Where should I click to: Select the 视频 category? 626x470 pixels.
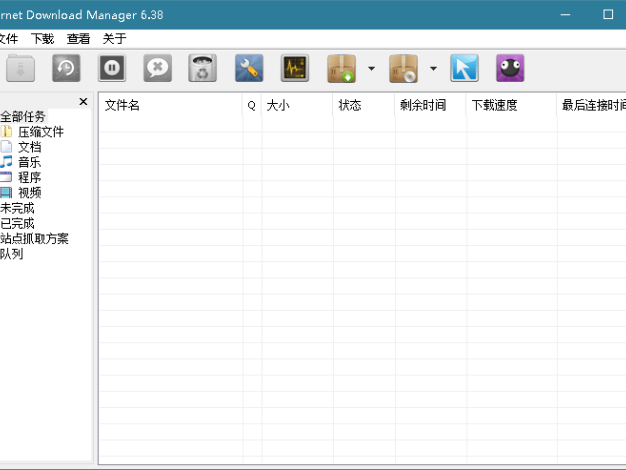coord(30,193)
